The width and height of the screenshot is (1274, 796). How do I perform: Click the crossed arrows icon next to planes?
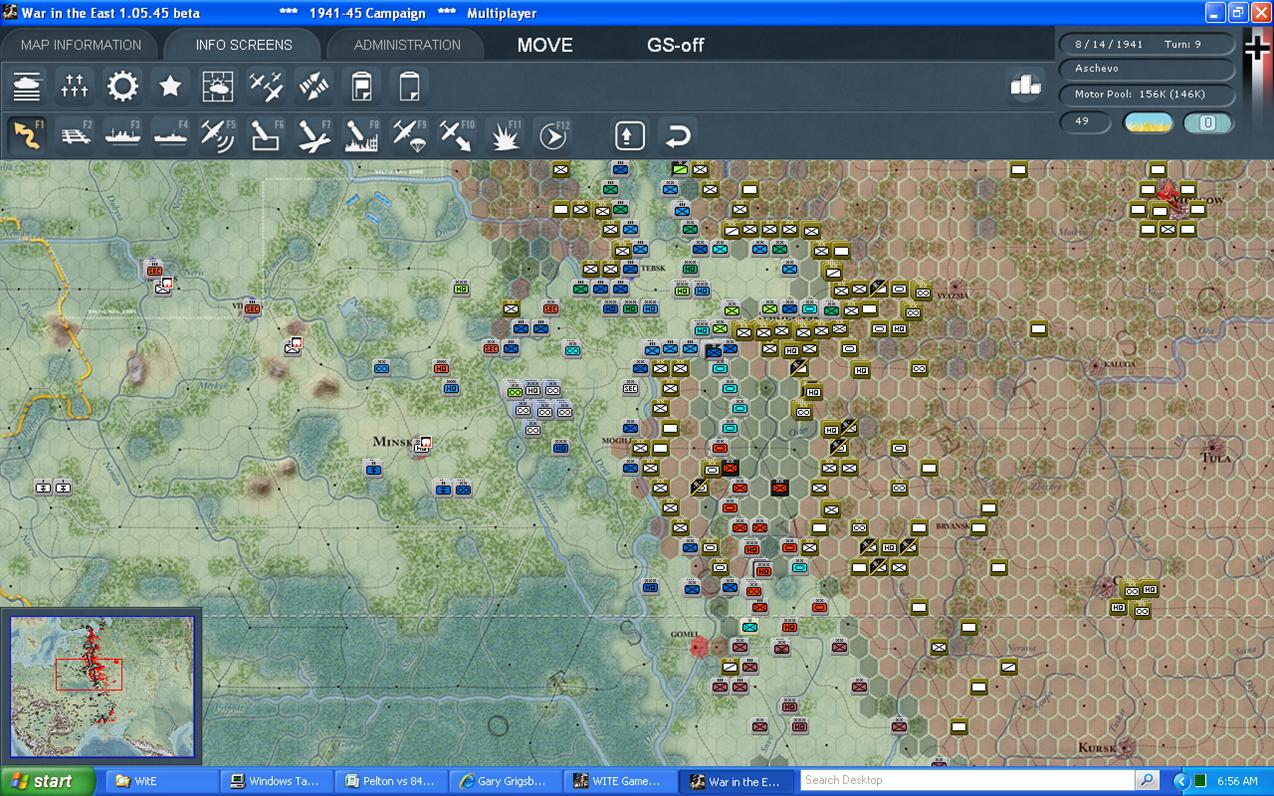coord(314,86)
